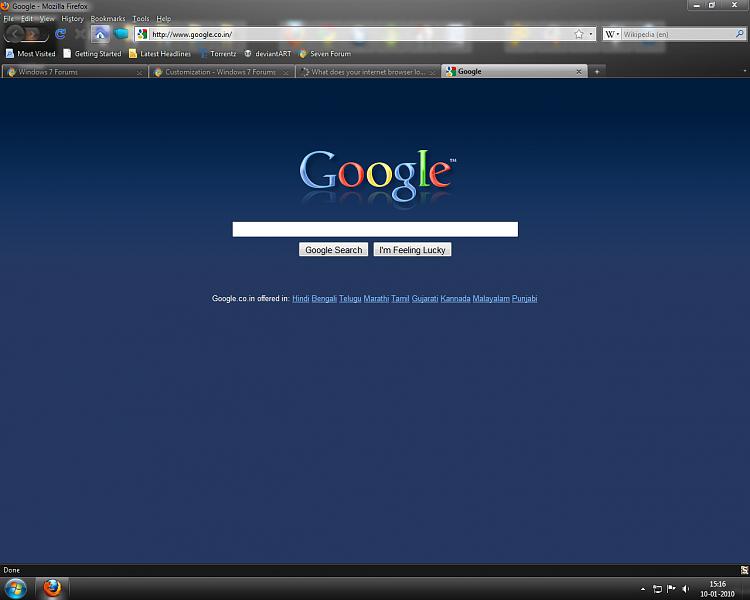
Task: Click the Google site favicon in address bar
Action: (142, 34)
